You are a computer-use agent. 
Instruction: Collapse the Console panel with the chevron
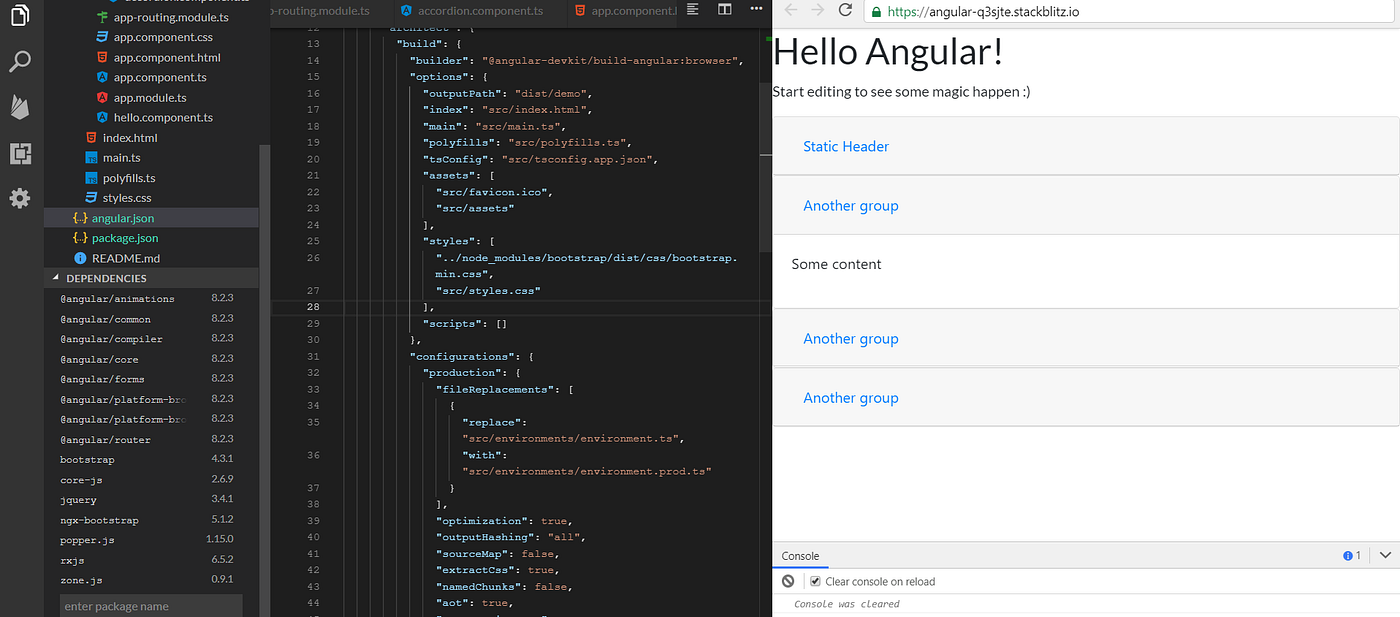(x=1384, y=555)
